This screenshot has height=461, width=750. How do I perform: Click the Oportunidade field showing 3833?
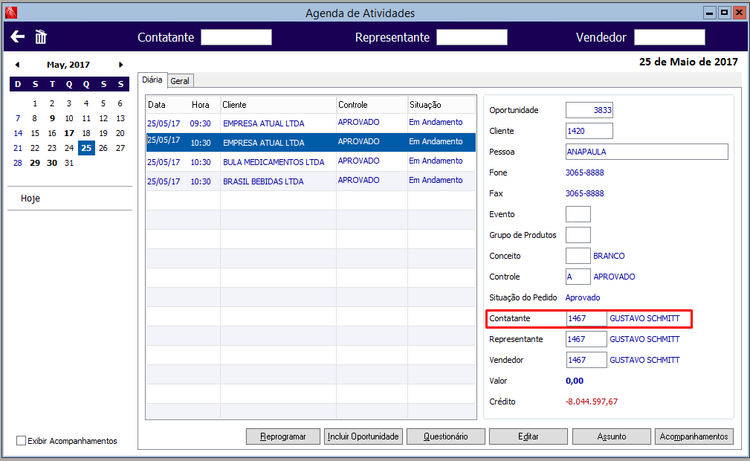click(x=589, y=110)
